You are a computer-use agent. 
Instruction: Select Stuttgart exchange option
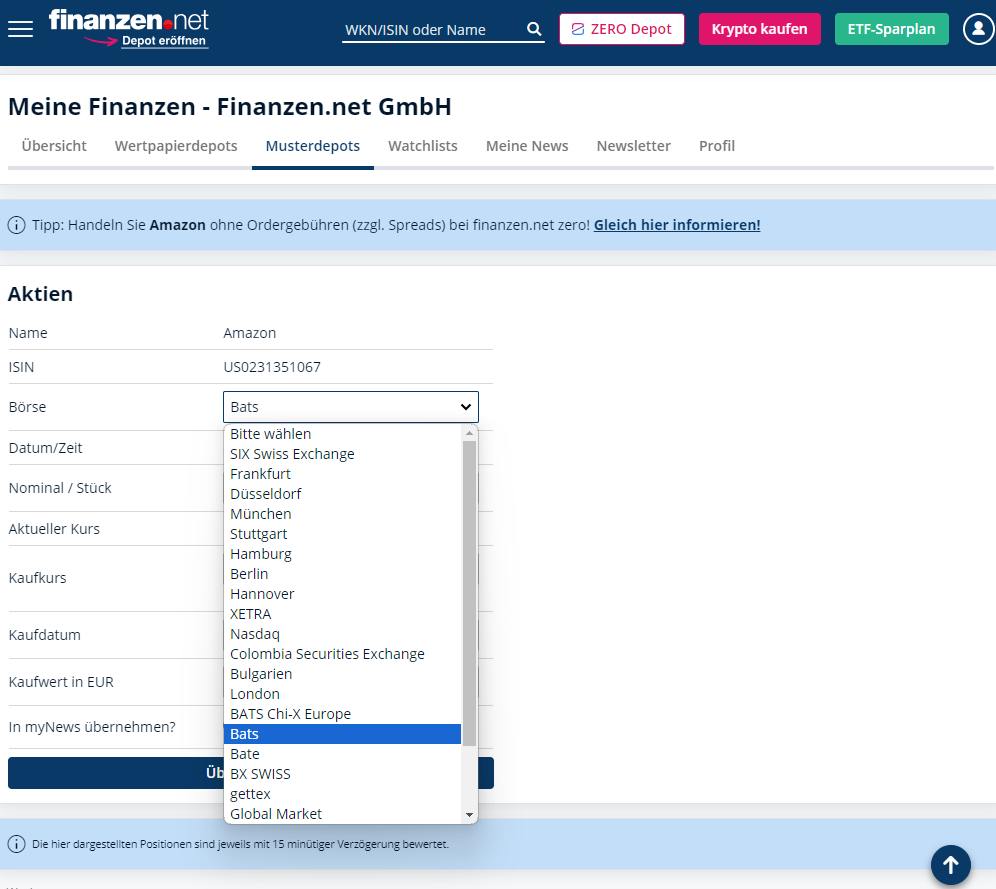coord(342,534)
